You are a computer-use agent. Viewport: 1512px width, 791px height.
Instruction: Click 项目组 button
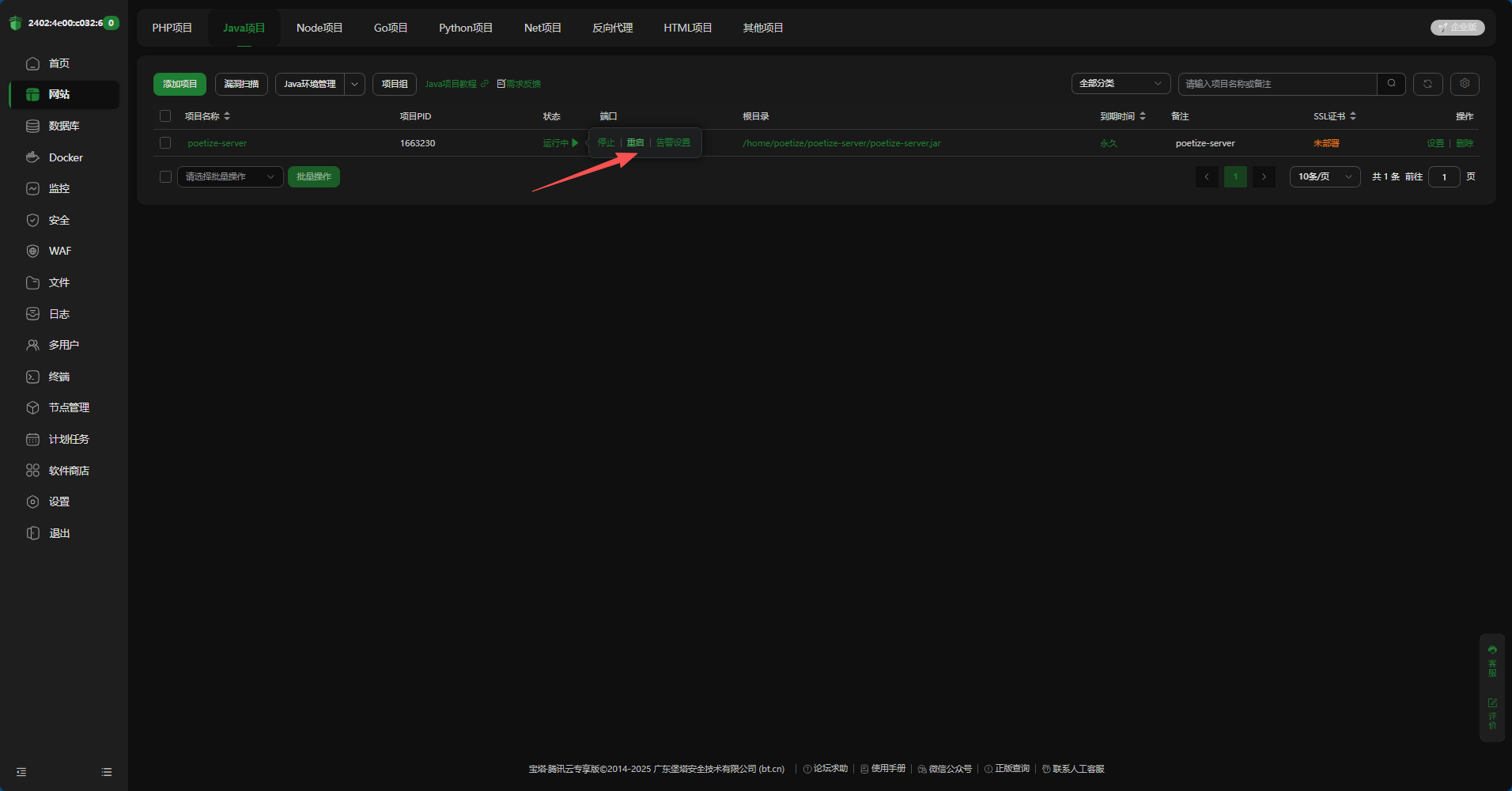click(x=395, y=84)
